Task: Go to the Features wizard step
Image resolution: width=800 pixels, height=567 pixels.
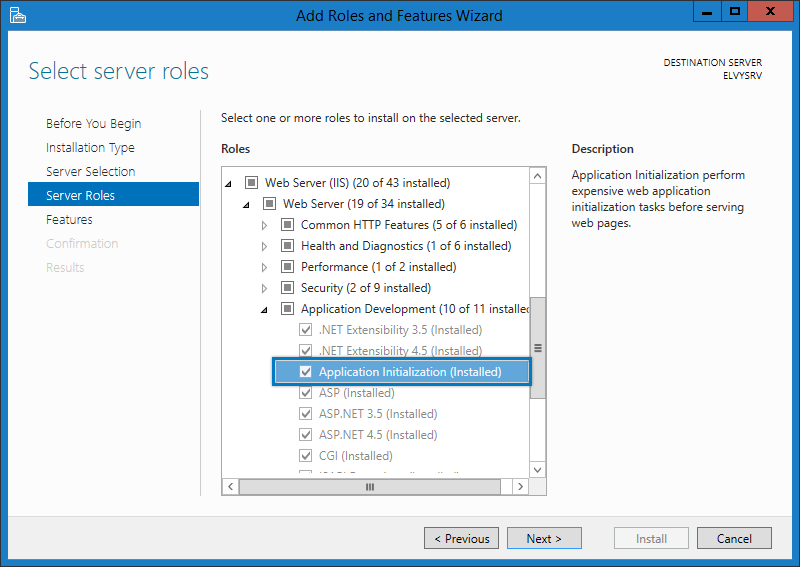Action: tap(69, 219)
